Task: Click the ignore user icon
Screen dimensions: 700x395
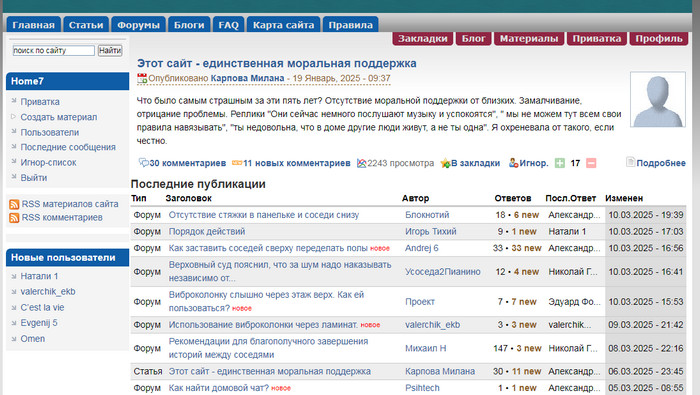Action: (x=513, y=163)
